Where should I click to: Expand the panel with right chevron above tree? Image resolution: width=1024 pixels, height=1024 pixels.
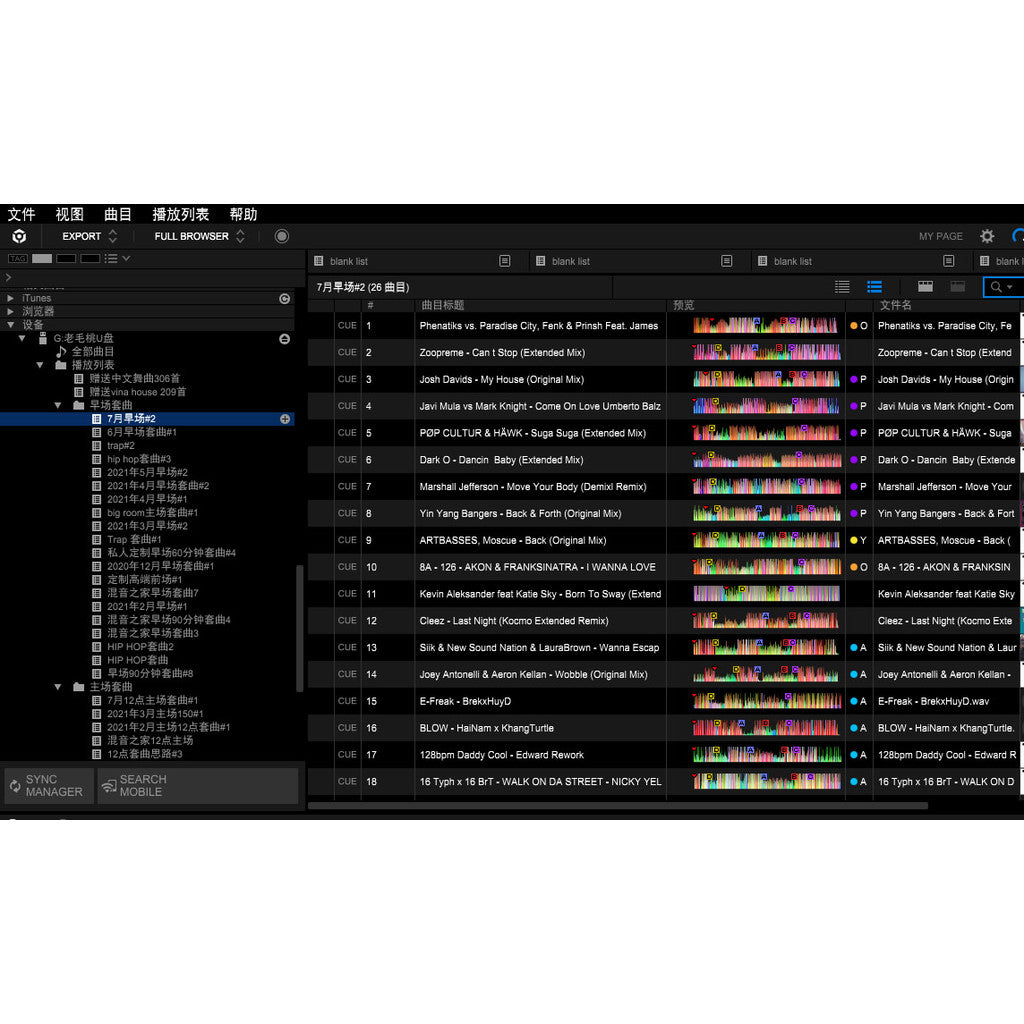pos(8,278)
